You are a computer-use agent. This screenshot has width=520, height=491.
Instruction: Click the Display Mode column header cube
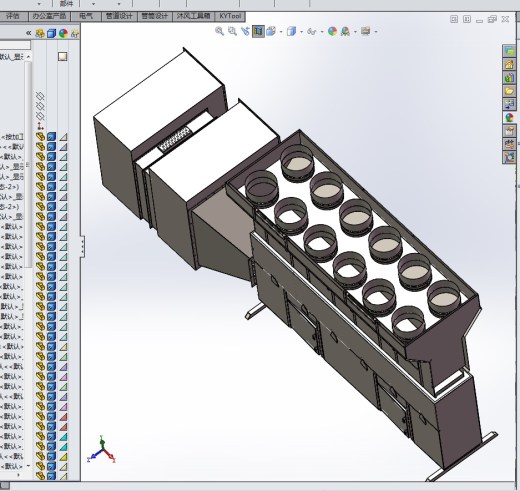(51, 33)
